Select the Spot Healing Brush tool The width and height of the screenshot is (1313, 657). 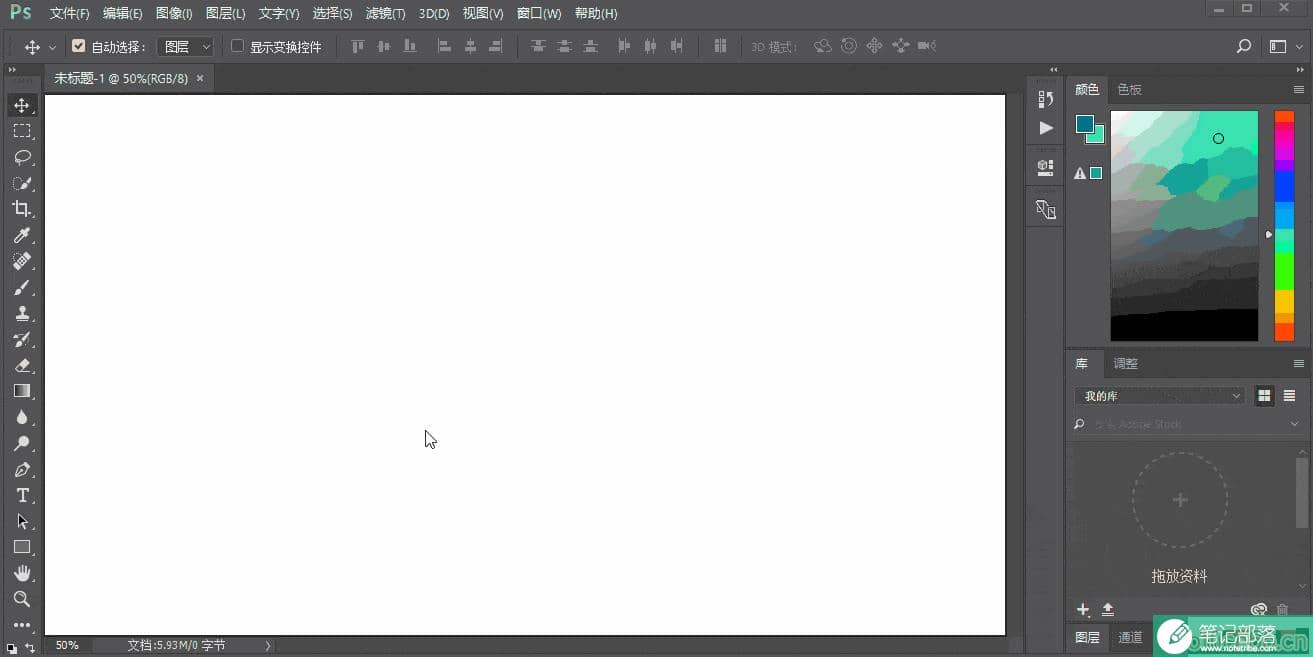coord(22,261)
